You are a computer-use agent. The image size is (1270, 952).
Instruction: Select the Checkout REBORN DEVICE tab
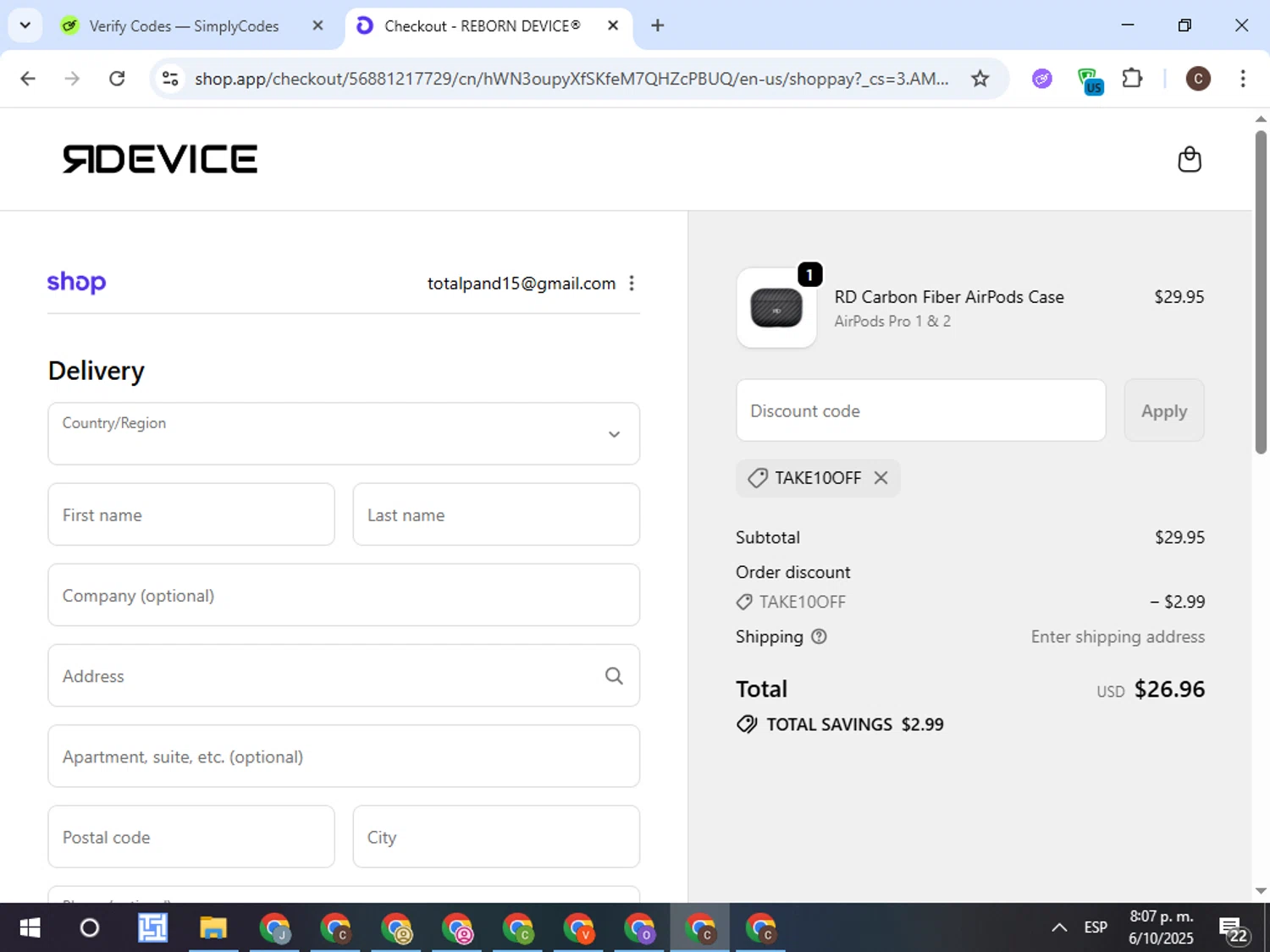[483, 26]
